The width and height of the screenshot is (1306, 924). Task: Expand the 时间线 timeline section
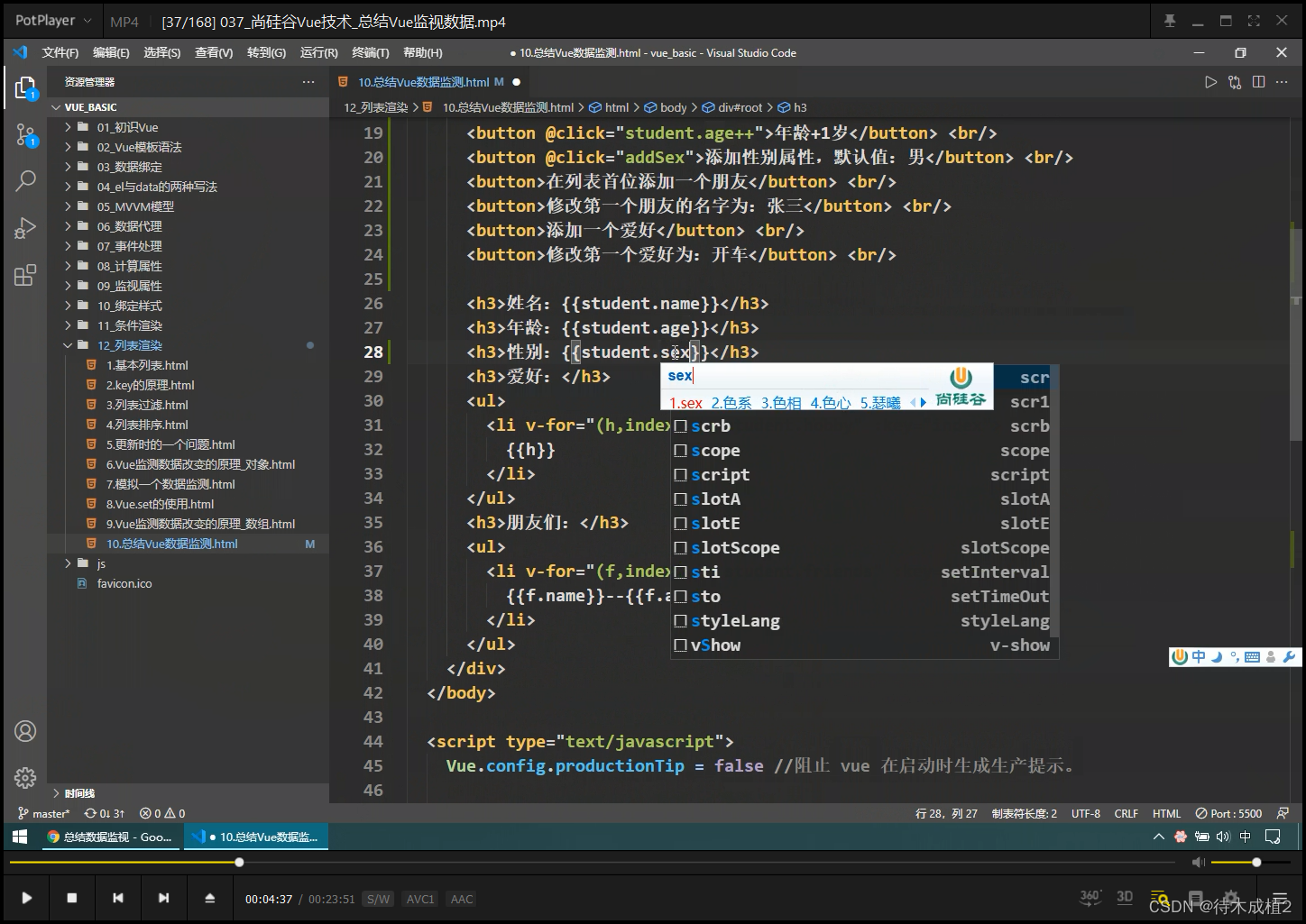click(x=79, y=793)
